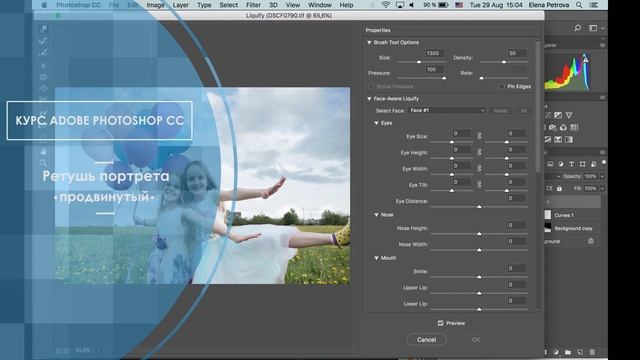This screenshot has width=640, height=360.
Task: Click the OK button
Action: point(476,340)
